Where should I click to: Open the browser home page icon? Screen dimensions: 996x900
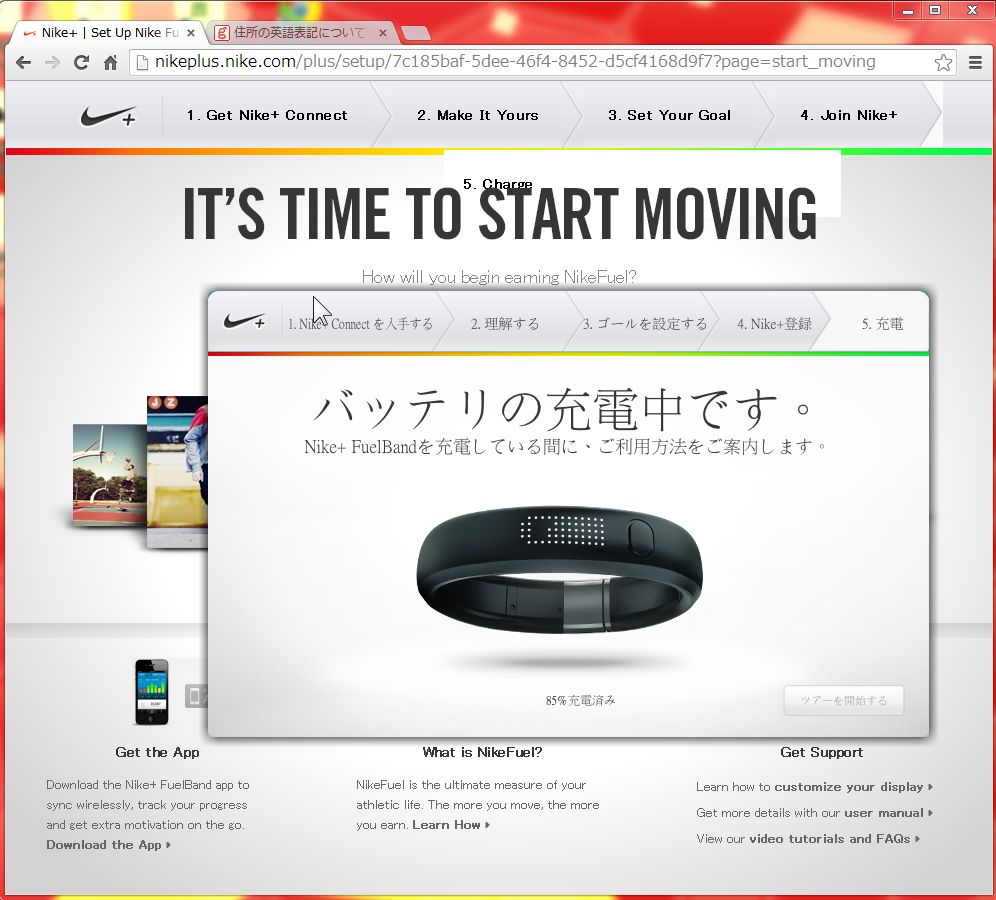pyautogui.click(x=111, y=62)
